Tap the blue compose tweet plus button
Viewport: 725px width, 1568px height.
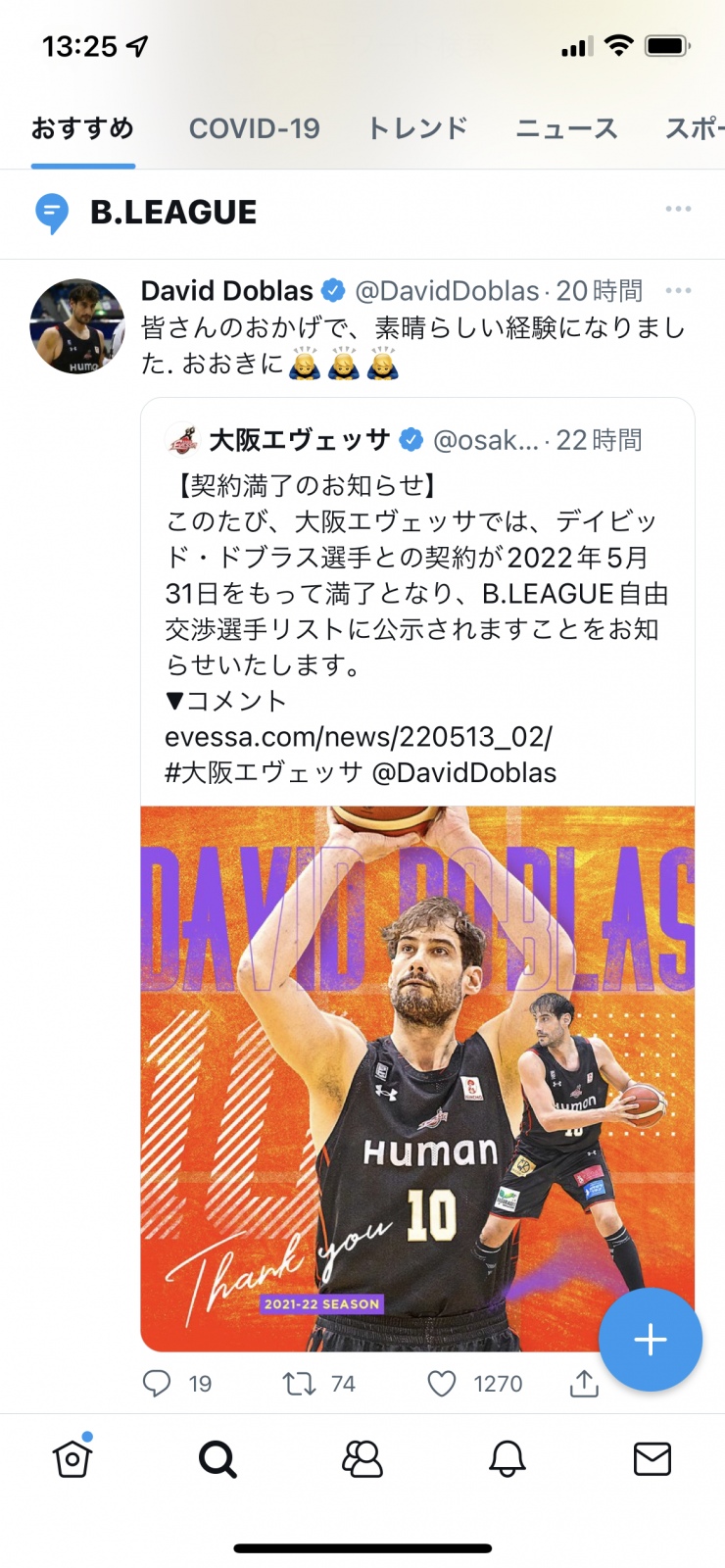651,1340
